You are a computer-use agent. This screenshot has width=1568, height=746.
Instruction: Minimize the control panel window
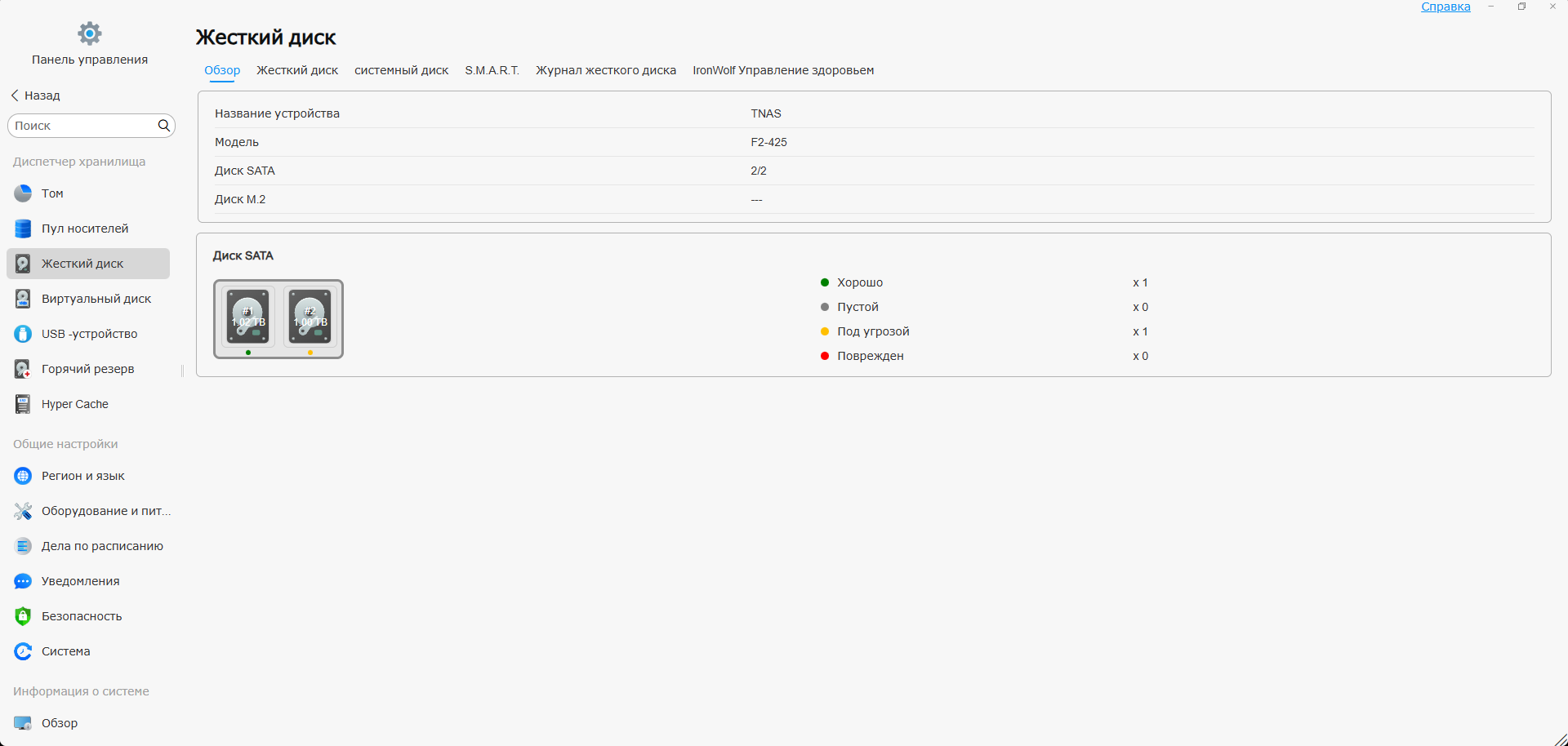click(1491, 7)
